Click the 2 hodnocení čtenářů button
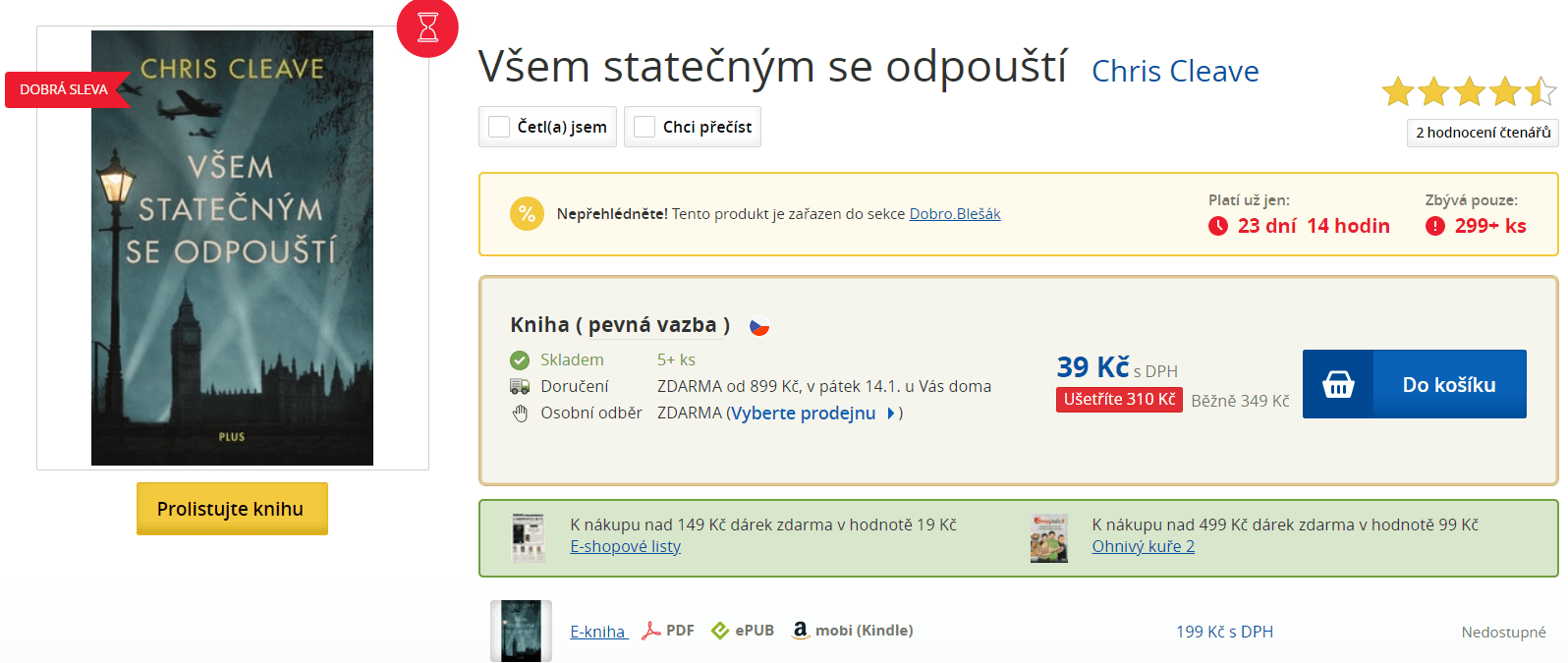Image resolution: width=1568 pixels, height=663 pixels. click(x=1483, y=133)
